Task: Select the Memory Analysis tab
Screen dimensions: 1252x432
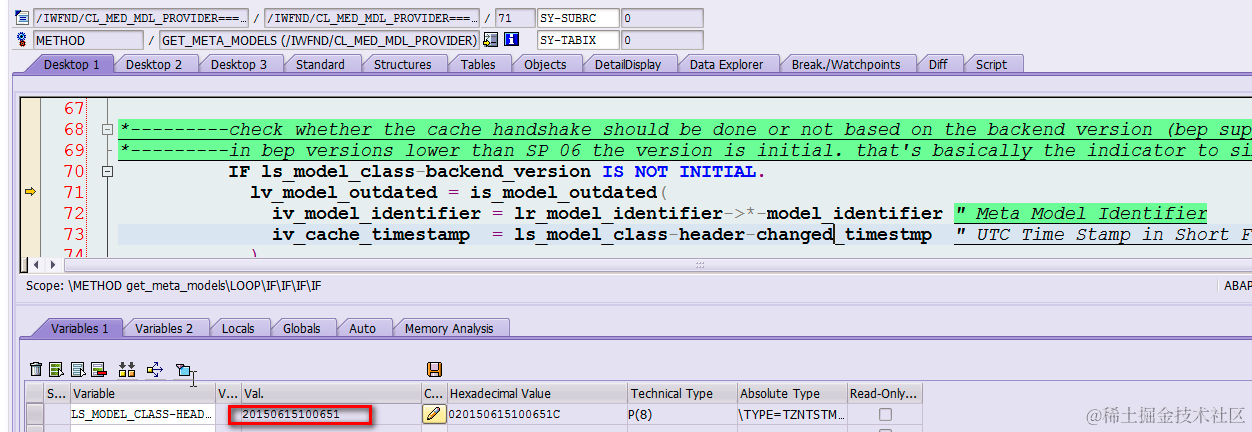Action: pos(449,328)
